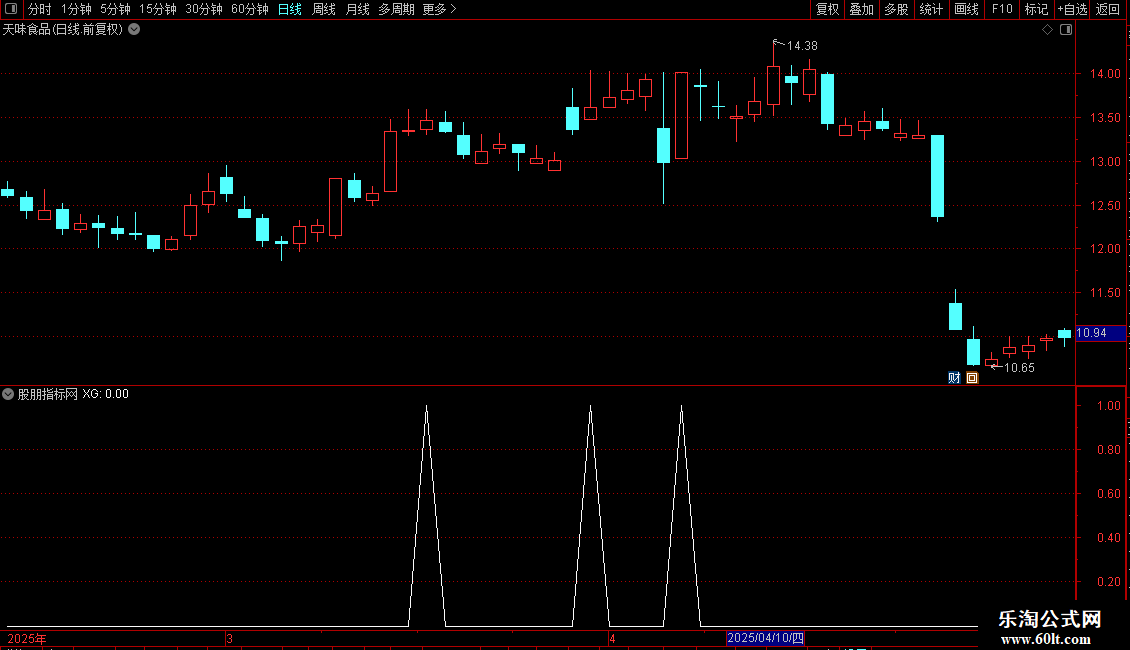Click the 11.50 price axis label
Screen dimensions: 1130x650
click(x=1105, y=293)
